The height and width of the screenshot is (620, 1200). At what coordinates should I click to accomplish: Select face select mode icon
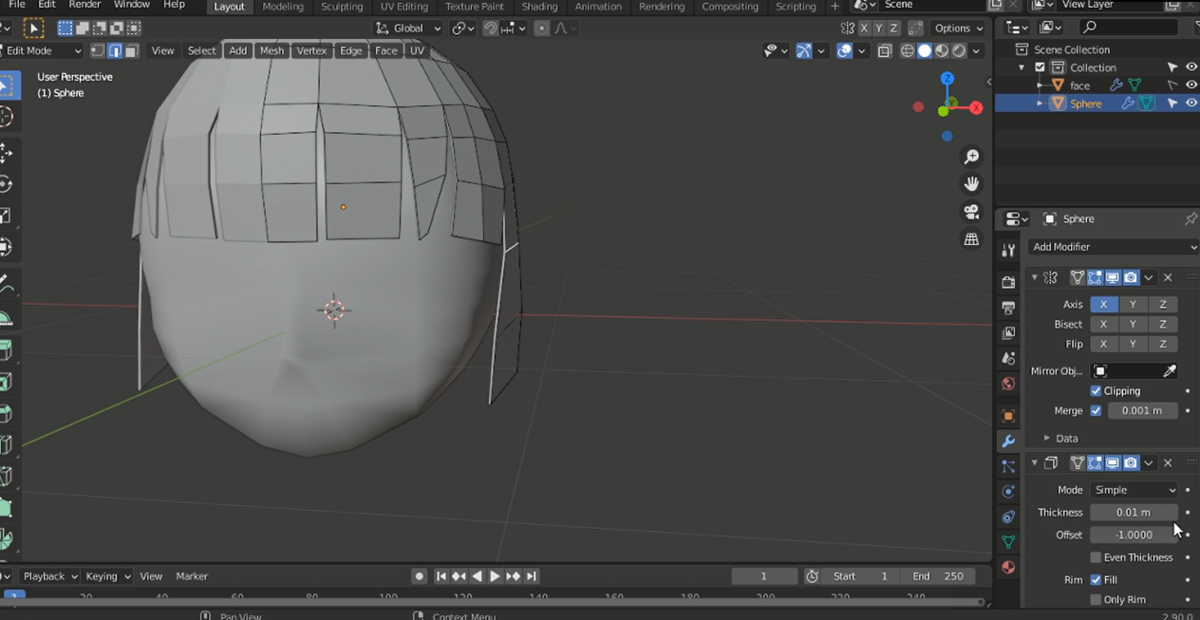click(131, 51)
